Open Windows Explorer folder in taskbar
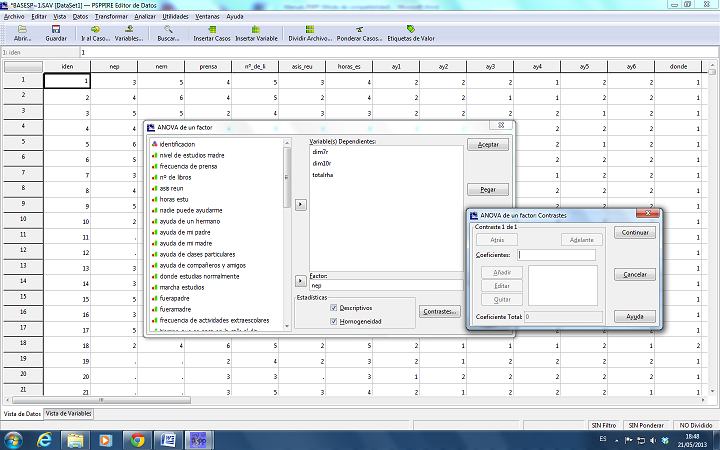Screen dimensions: 720x450 (x=75, y=440)
